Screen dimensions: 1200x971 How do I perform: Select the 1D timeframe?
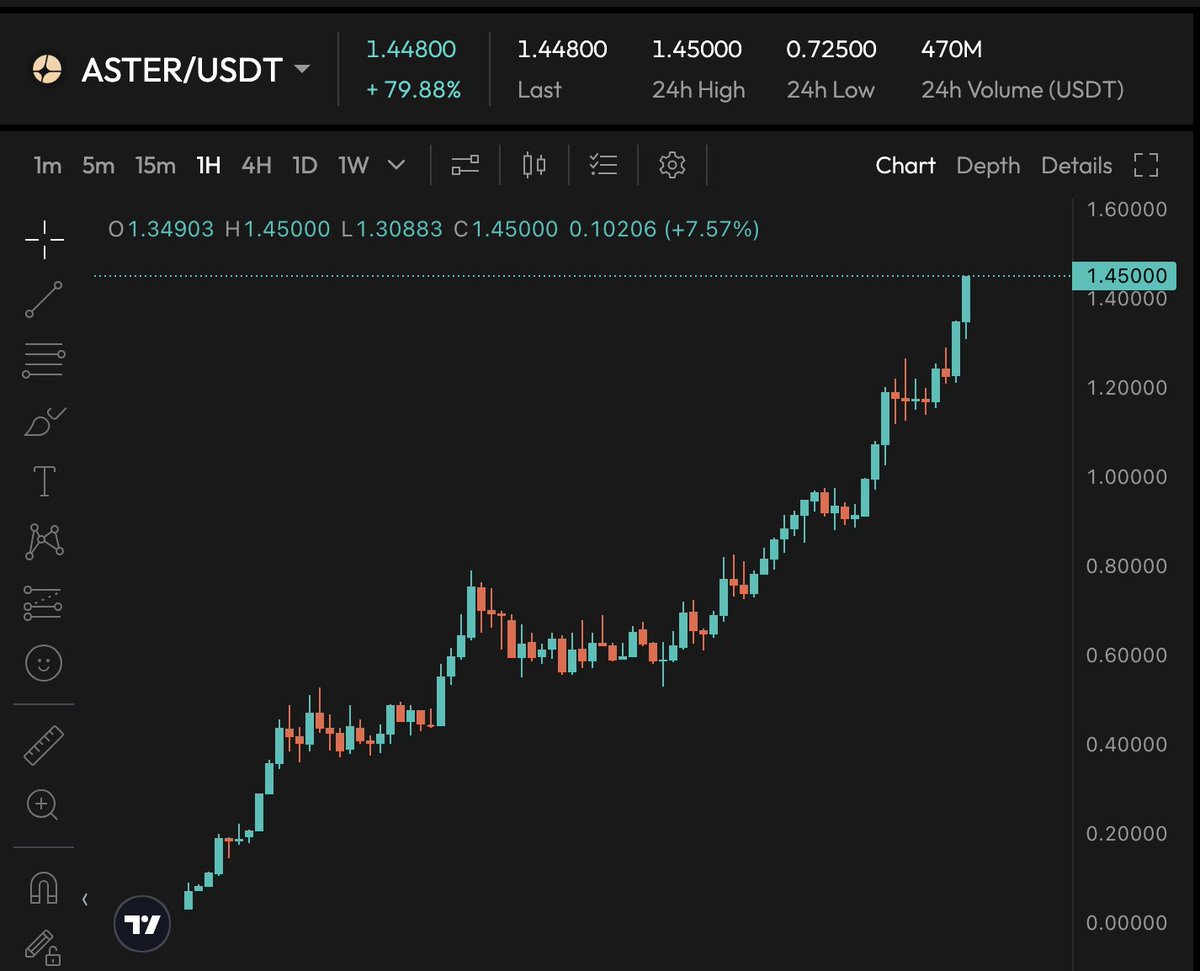tap(304, 165)
